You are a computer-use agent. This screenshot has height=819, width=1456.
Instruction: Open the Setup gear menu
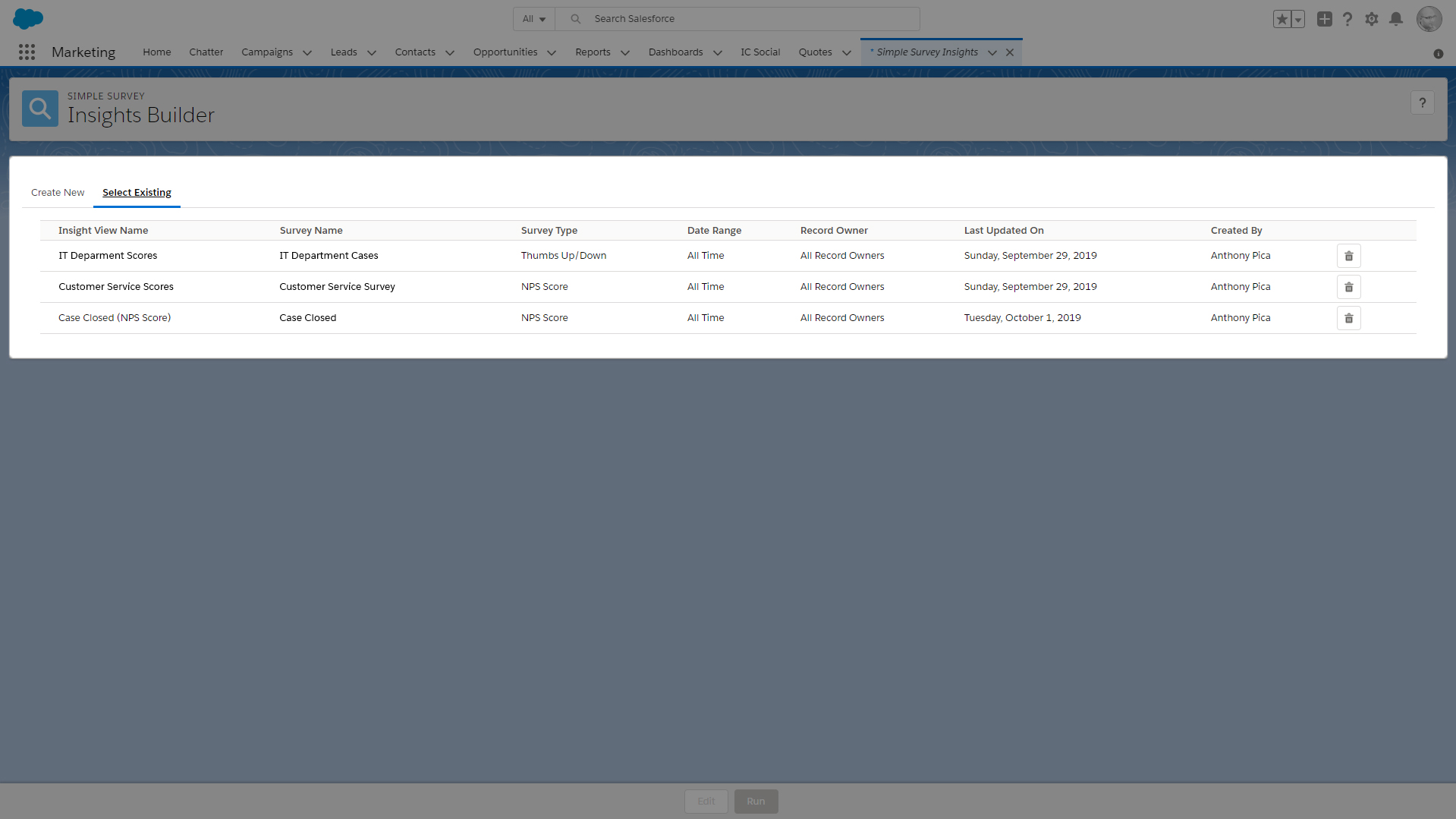point(1371,19)
